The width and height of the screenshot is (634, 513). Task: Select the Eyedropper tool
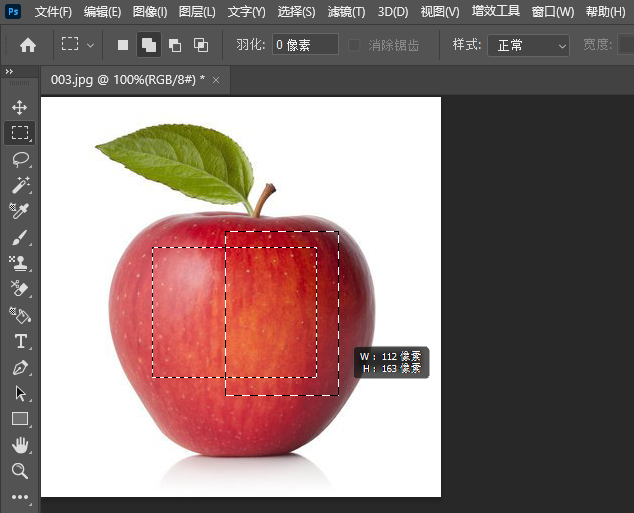click(x=19, y=211)
